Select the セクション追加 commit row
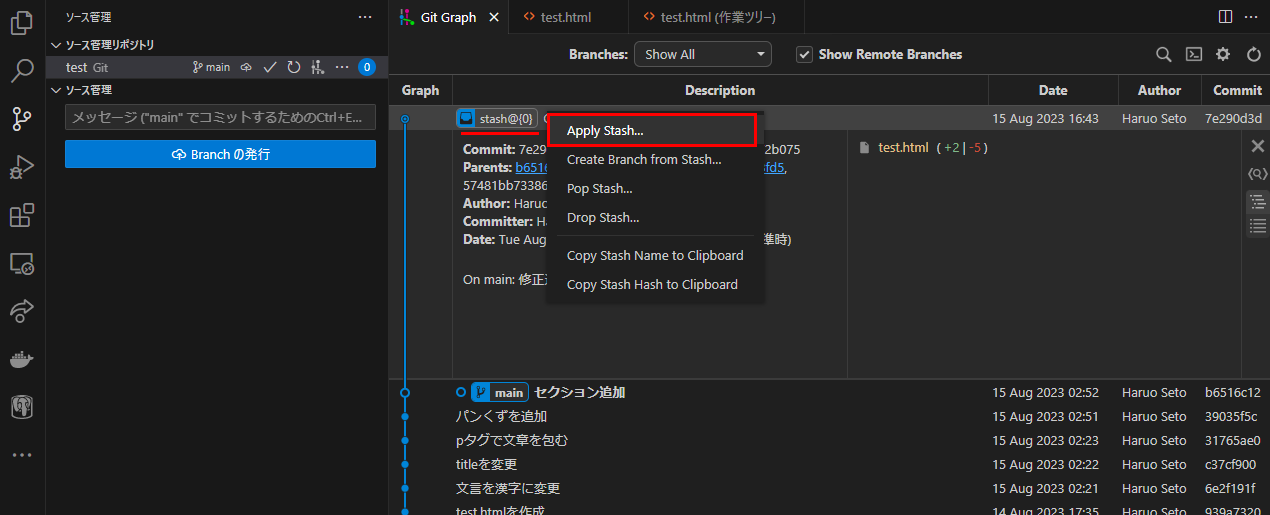1270x515 pixels. (x=829, y=392)
